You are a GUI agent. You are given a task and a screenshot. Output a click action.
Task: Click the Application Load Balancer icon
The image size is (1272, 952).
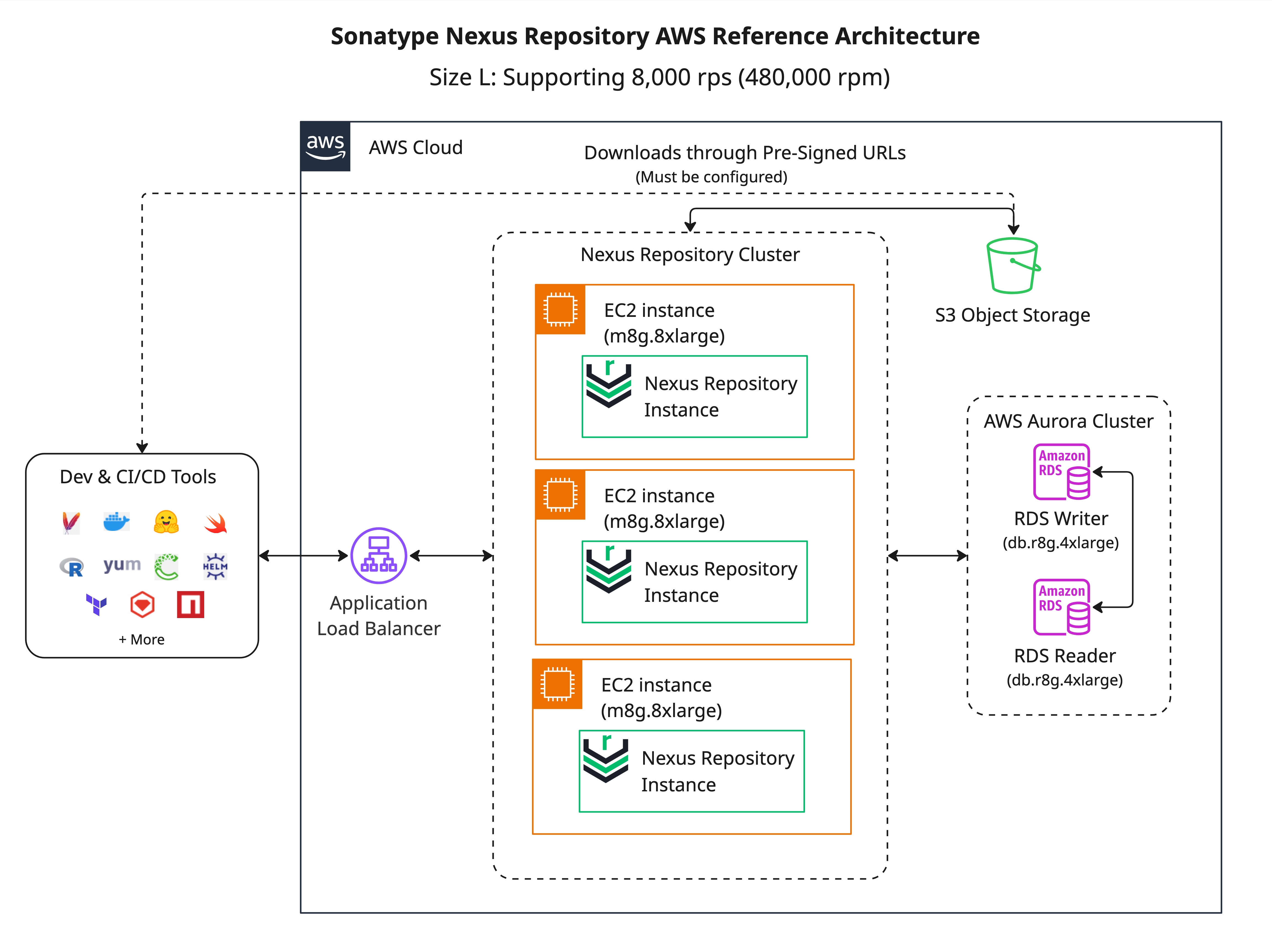coord(378,555)
